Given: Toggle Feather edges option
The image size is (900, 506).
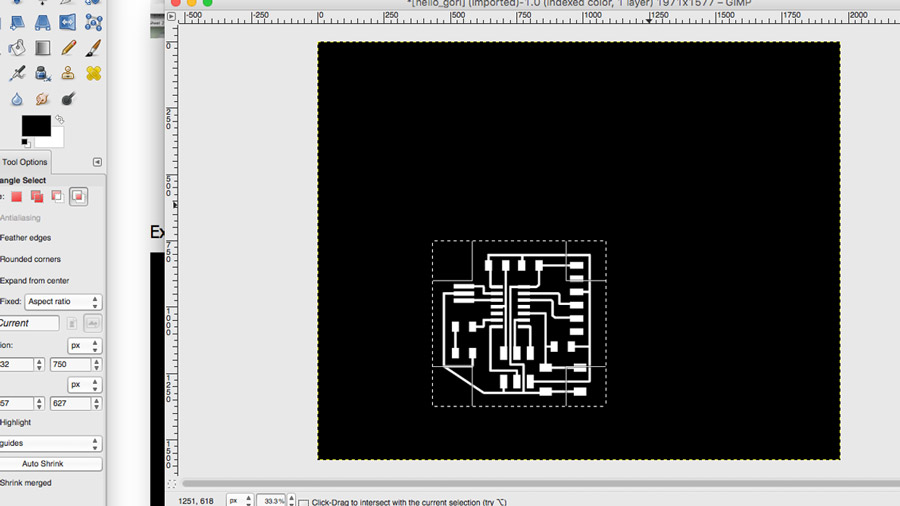Looking at the screenshot, I should [25, 238].
